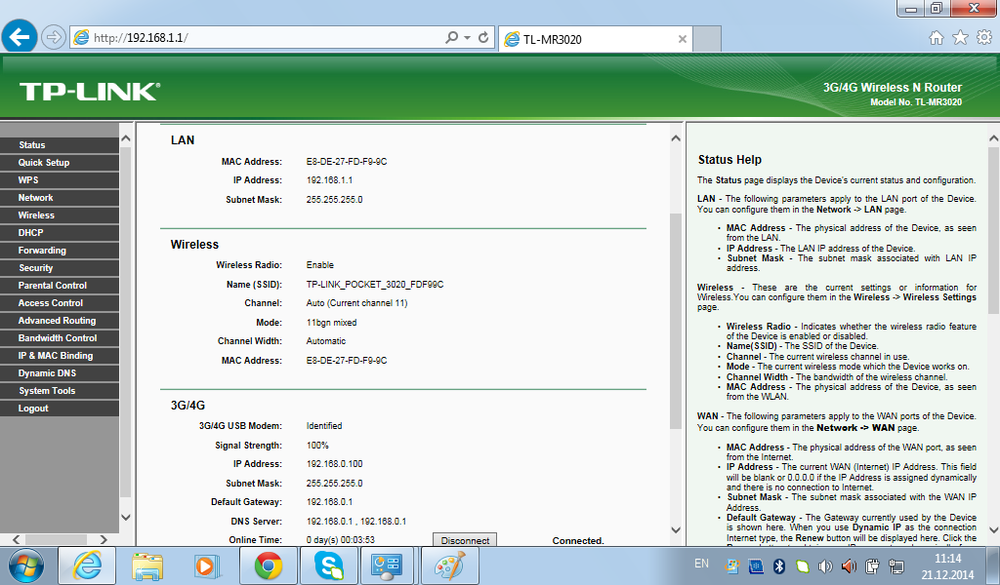Close the TL-MR3020 tab

[683, 39]
